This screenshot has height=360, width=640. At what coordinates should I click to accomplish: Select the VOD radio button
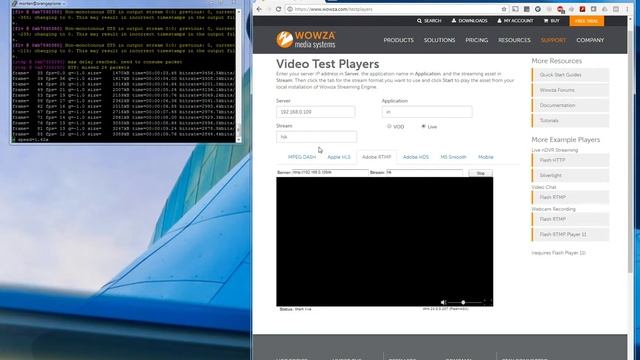coord(389,127)
